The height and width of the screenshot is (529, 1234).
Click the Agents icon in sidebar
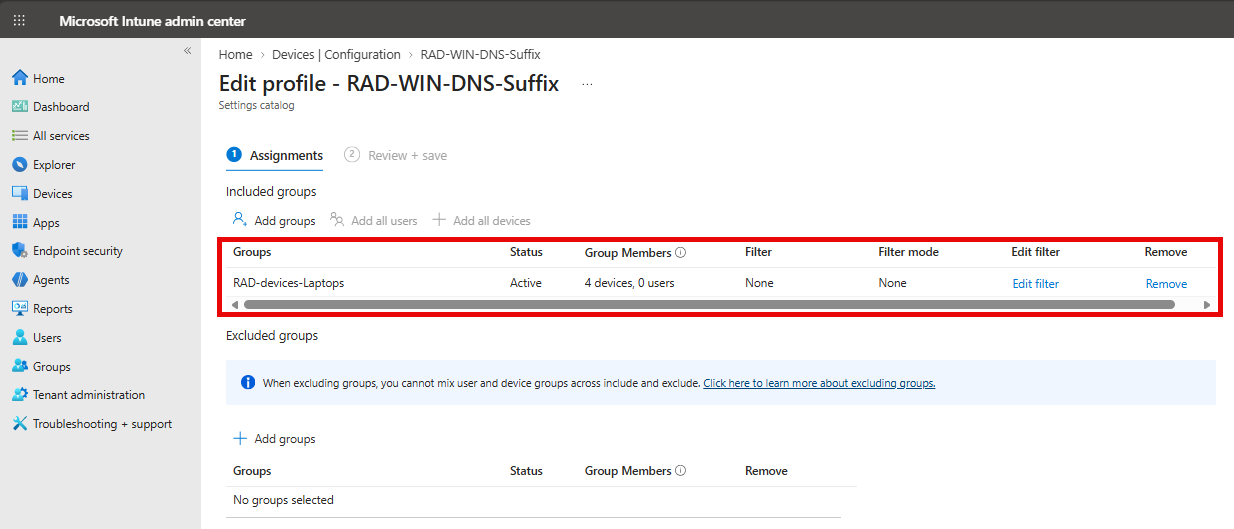click(x=19, y=280)
